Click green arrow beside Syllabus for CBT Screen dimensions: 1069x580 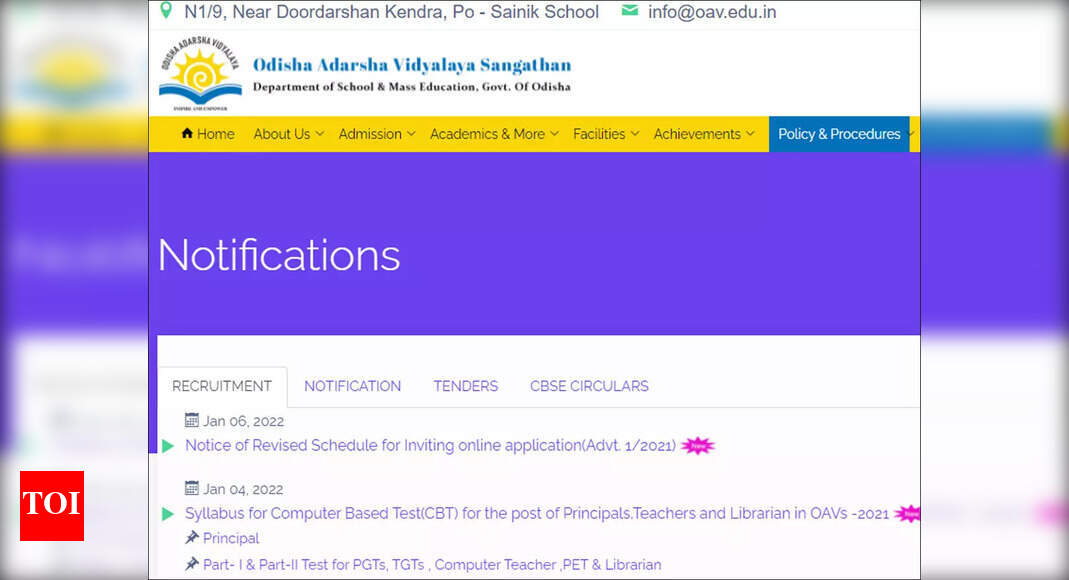(x=168, y=513)
